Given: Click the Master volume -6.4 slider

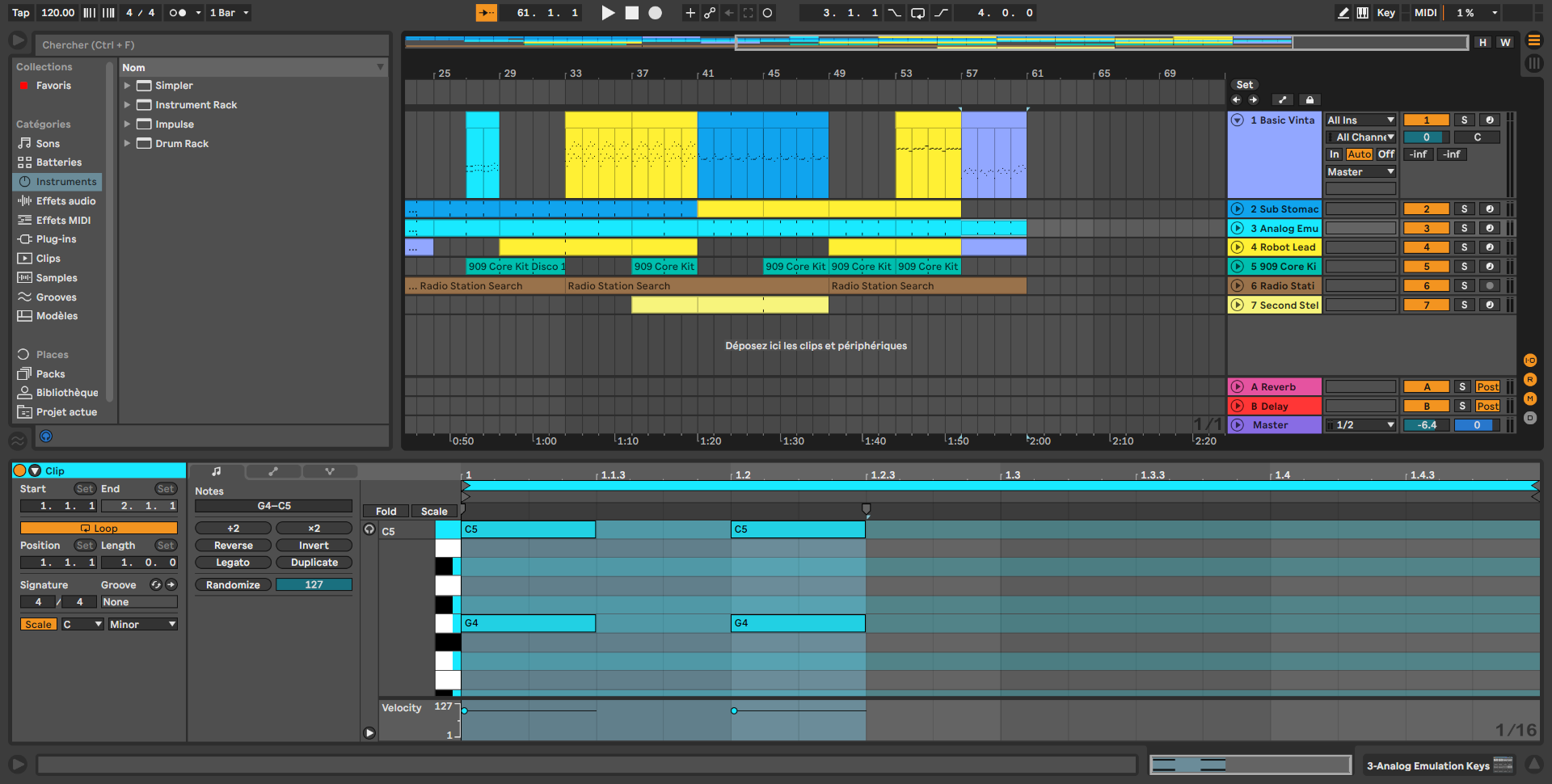Looking at the screenshot, I should coord(1426,425).
